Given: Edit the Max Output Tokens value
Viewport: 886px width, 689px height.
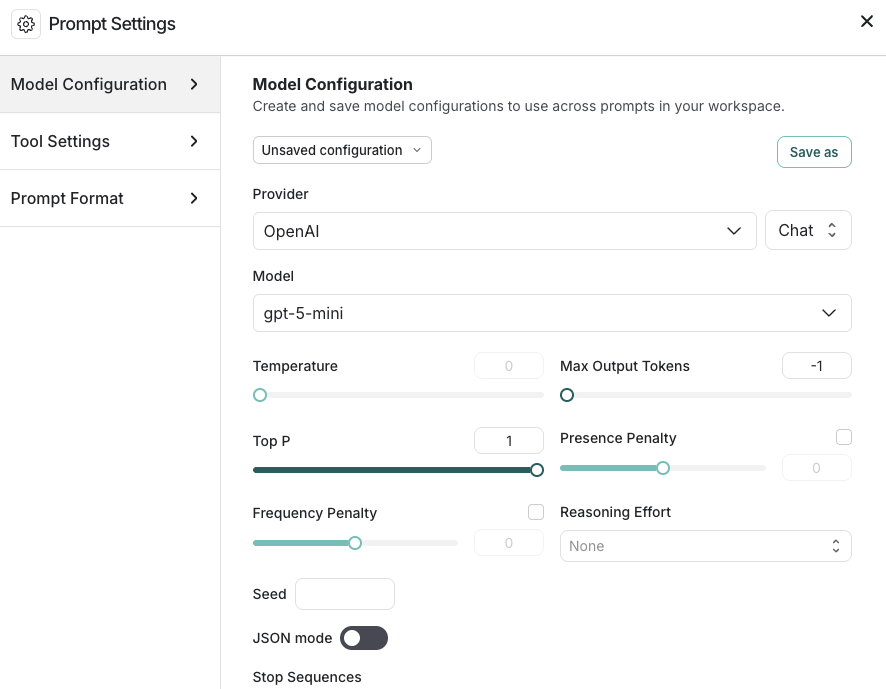Looking at the screenshot, I should tap(817, 365).
